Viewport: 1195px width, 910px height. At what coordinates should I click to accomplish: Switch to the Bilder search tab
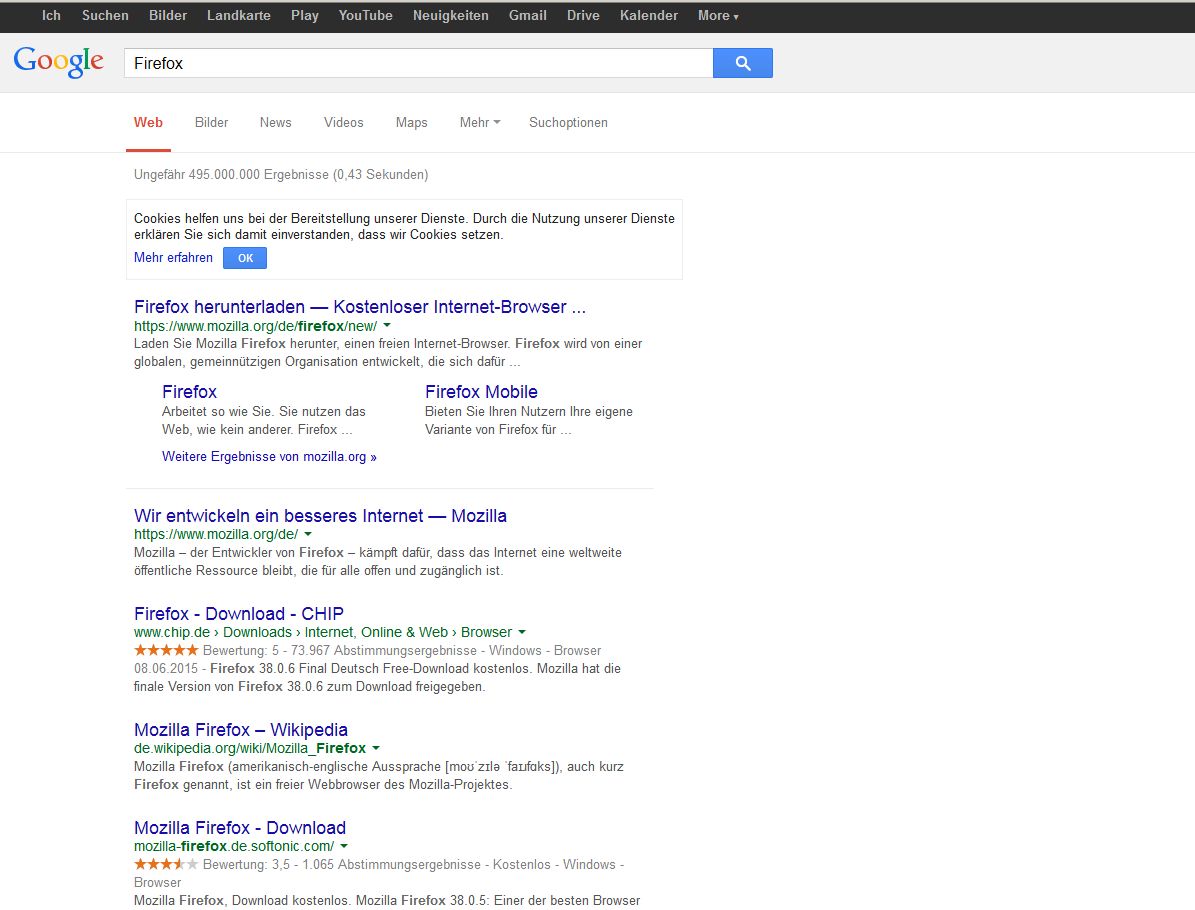pos(211,123)
